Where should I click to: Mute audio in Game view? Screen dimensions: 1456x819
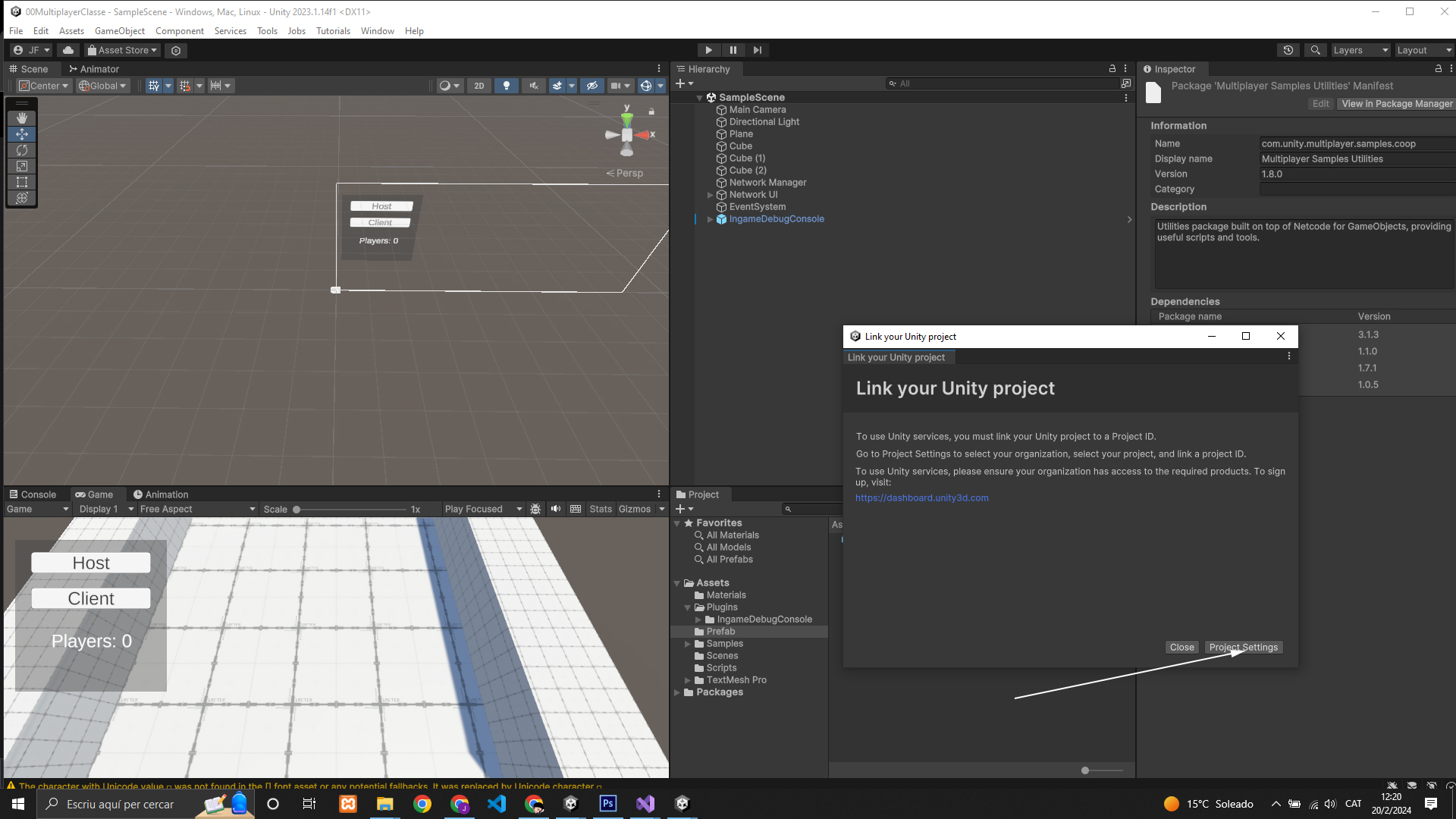point(556,509)
